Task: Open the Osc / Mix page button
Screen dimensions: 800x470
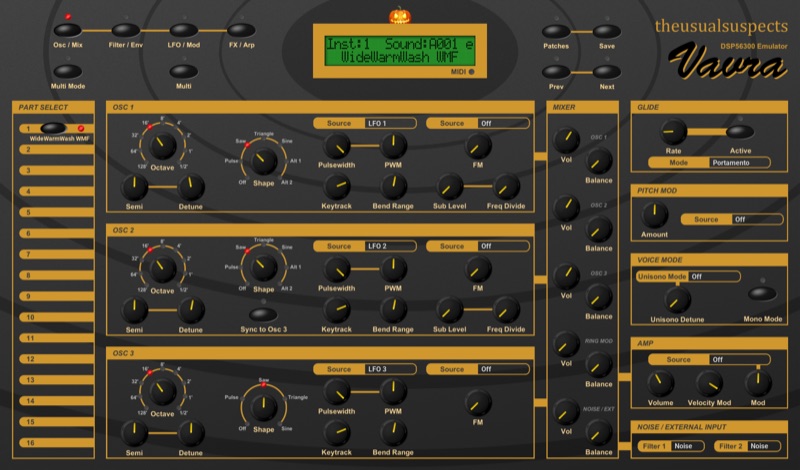Action: pos(67,30)
